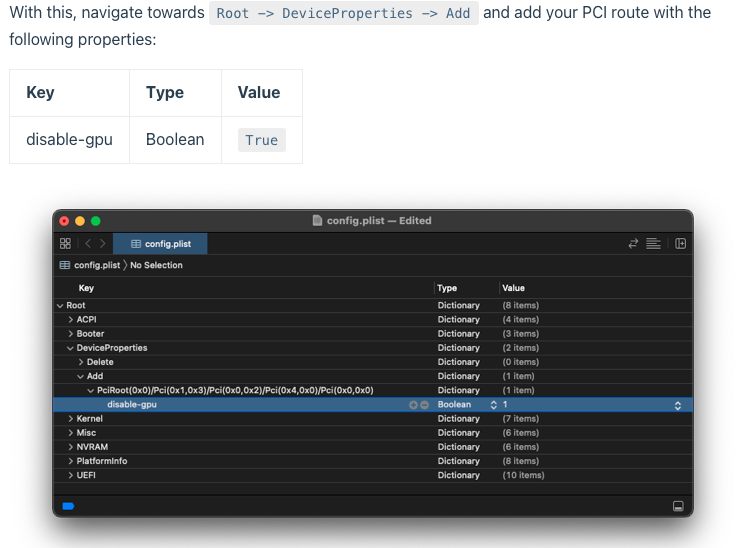
Task: Collapse the PciRoot path entry
Action: click(91, 390)
